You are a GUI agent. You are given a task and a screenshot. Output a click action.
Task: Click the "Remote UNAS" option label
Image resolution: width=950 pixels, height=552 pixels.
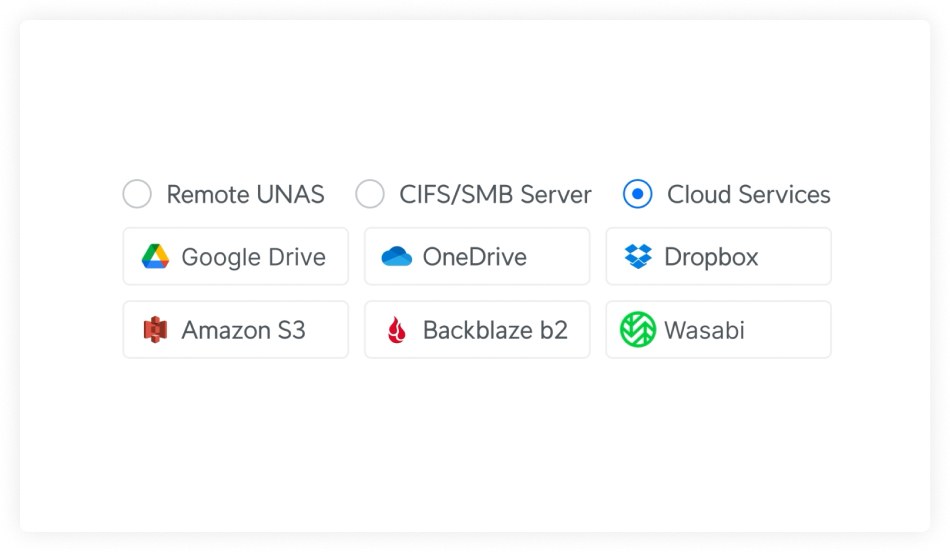click(x=245, y=194)
